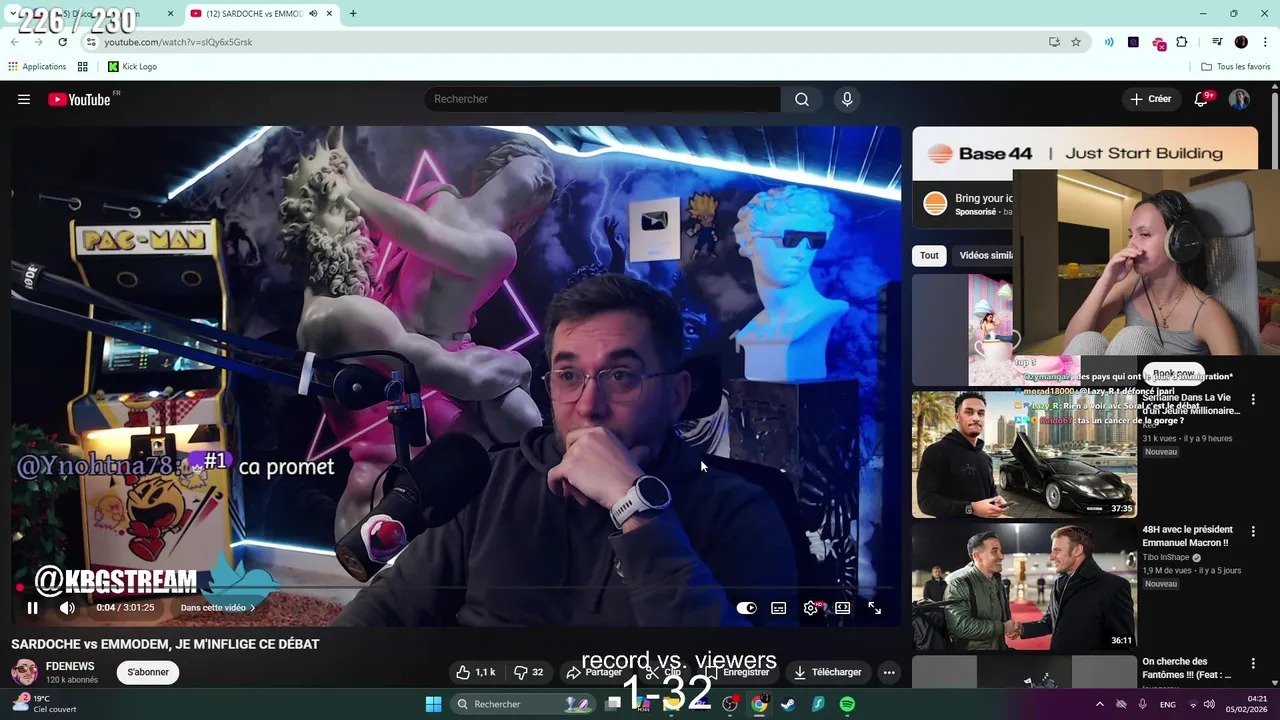Open On cherche des Fantômes title
The width and height of the screenshot is (1280, 720).
[1189, 668]
